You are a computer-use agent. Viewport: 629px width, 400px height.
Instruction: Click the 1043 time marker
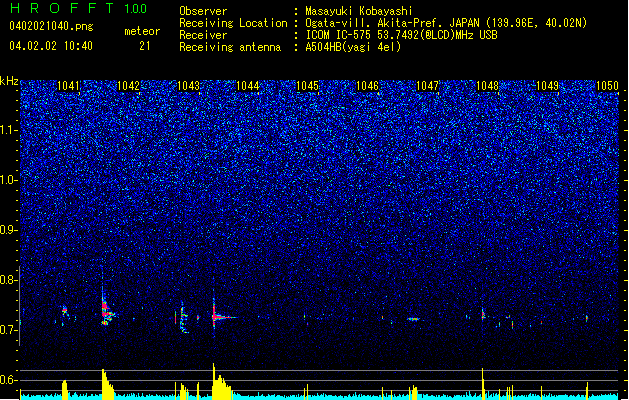[x=188, y=86]
